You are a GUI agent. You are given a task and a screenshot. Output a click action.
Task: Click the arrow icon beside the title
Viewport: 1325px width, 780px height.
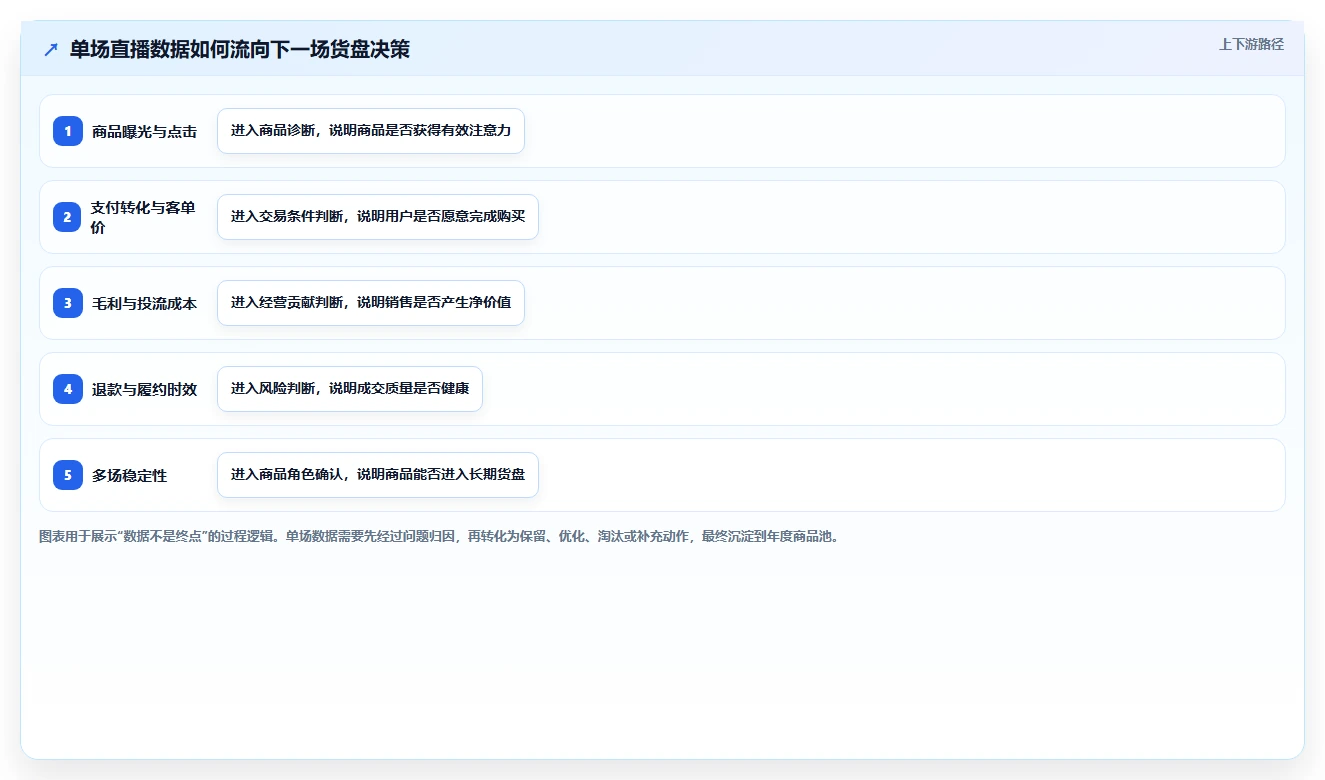click(51, 49)
